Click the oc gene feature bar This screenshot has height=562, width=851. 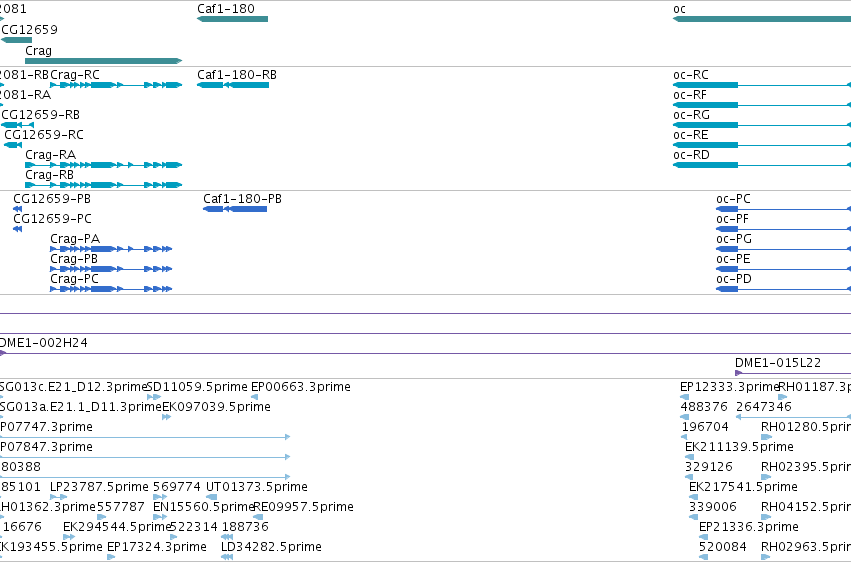(x=762, y=19)
